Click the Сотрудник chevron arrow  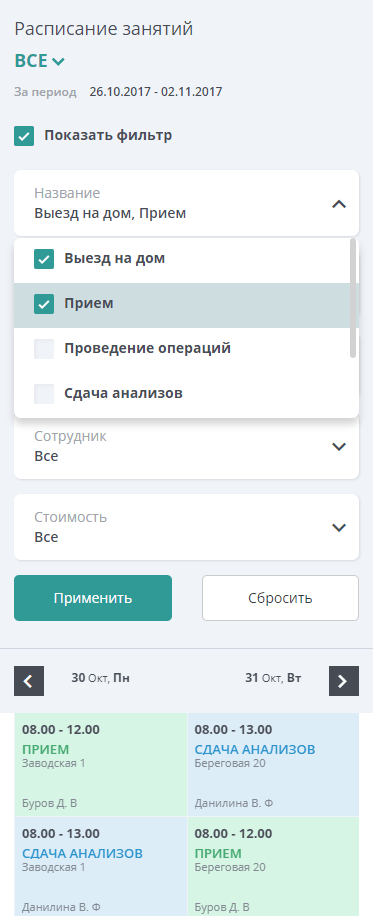coord(339,446)
